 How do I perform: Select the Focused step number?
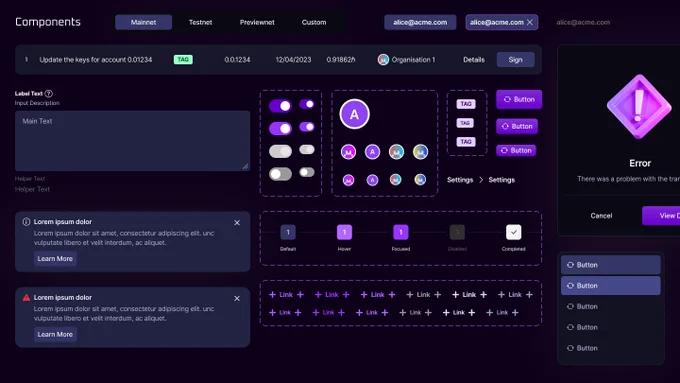point(401,232)
